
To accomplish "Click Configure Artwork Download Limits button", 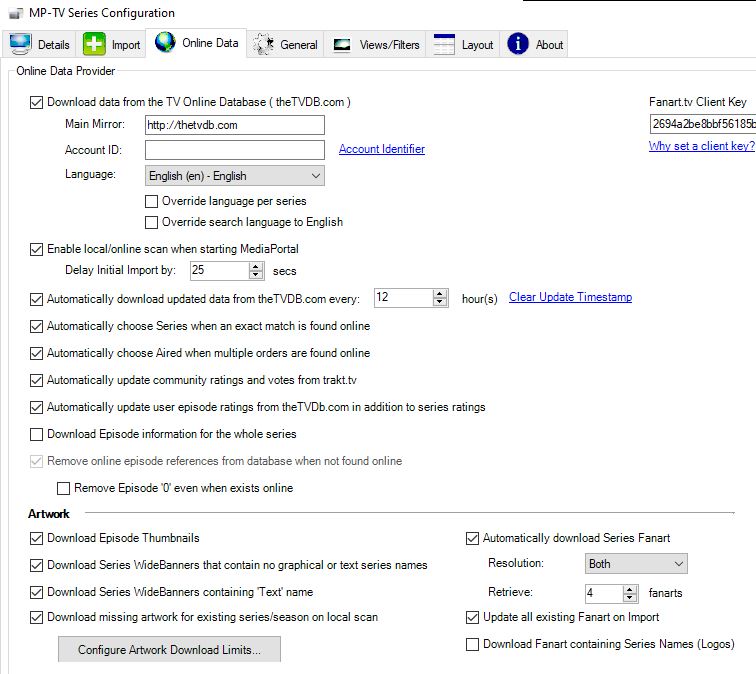I will [169, 650].
